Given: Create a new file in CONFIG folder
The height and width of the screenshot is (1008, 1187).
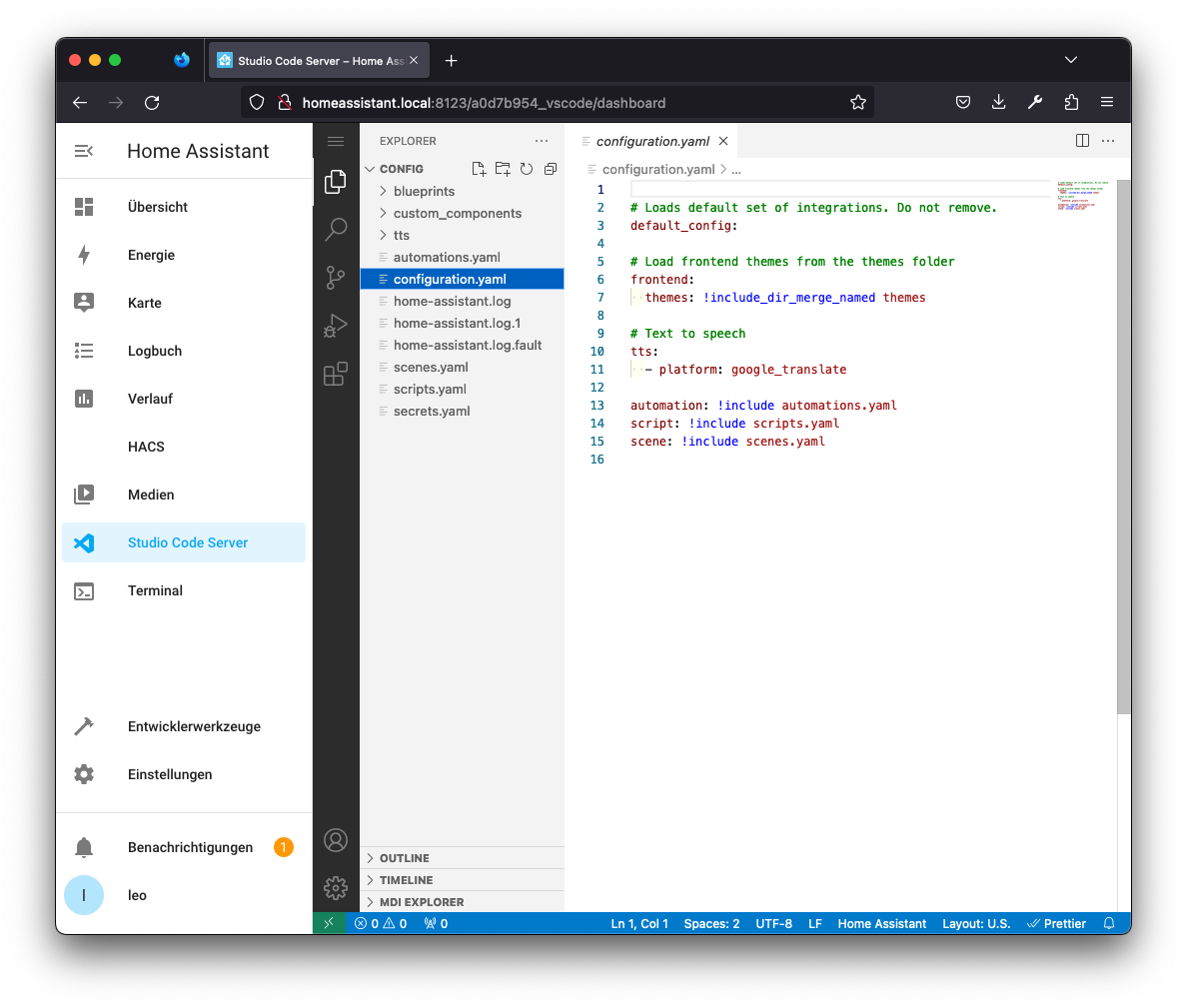Looking at the screenshot, I should coord(479,169).
